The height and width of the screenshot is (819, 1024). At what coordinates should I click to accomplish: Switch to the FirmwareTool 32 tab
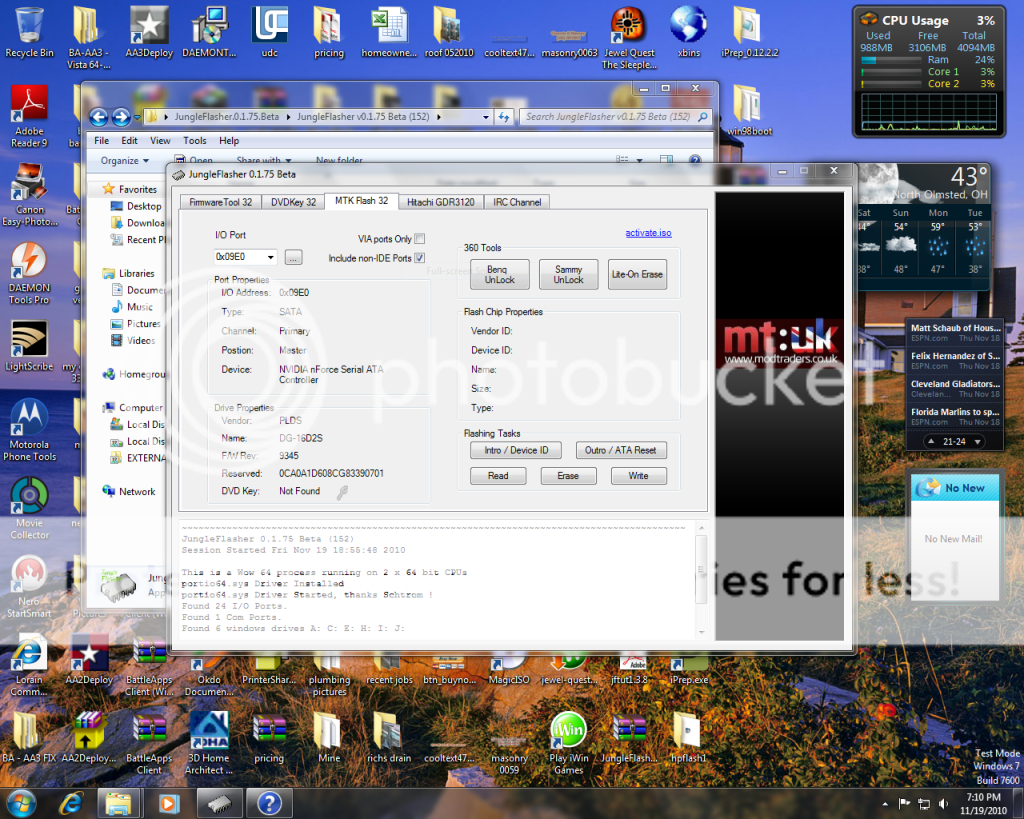tap(221, 202)
